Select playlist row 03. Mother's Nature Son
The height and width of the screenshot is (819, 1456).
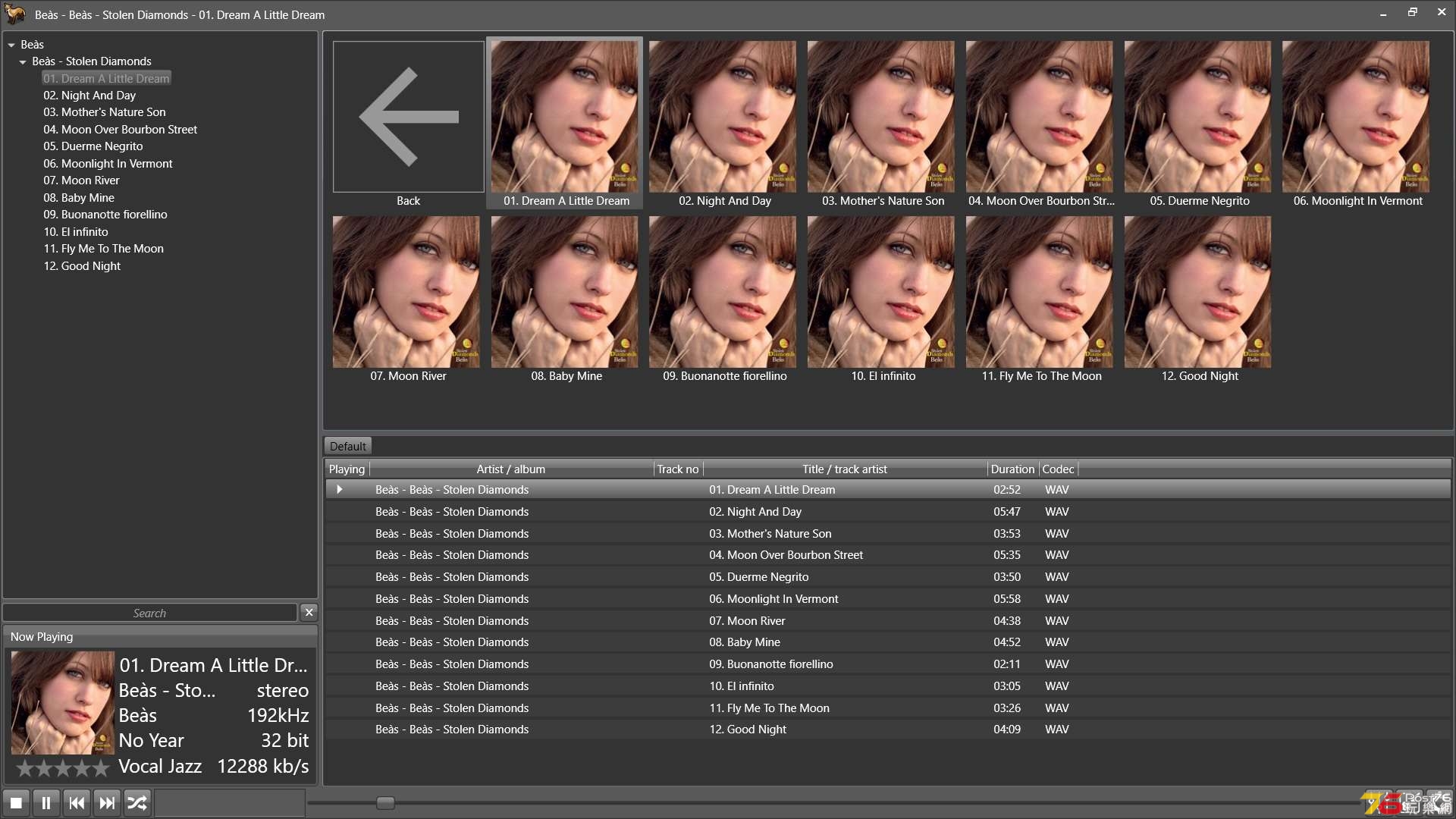pyautogui.click(x=888, y=534)
